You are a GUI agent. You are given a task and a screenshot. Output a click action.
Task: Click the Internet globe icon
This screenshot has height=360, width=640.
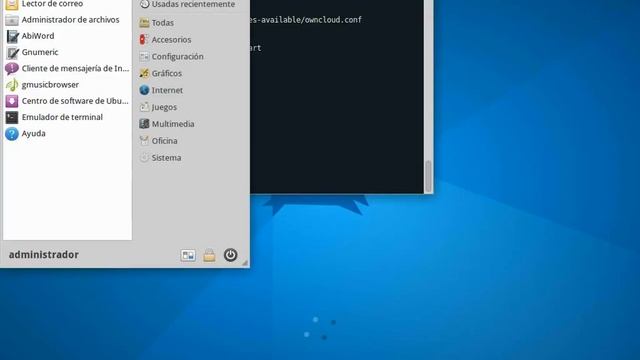144,90
